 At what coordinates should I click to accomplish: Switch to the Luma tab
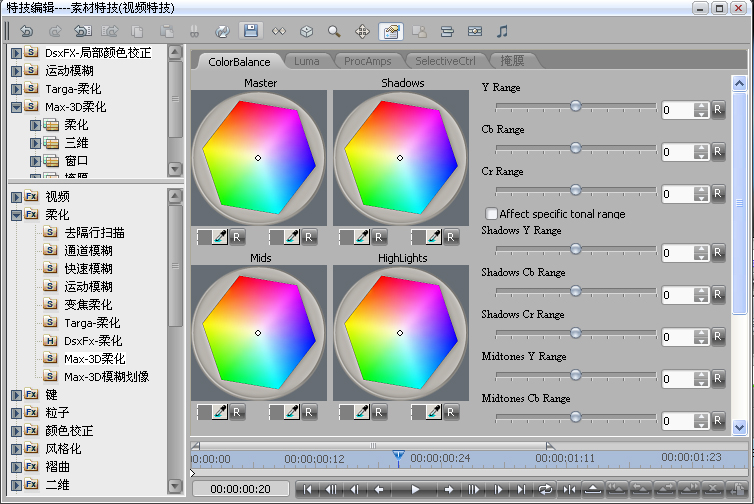pyautogui.click(x=306, y=61)
